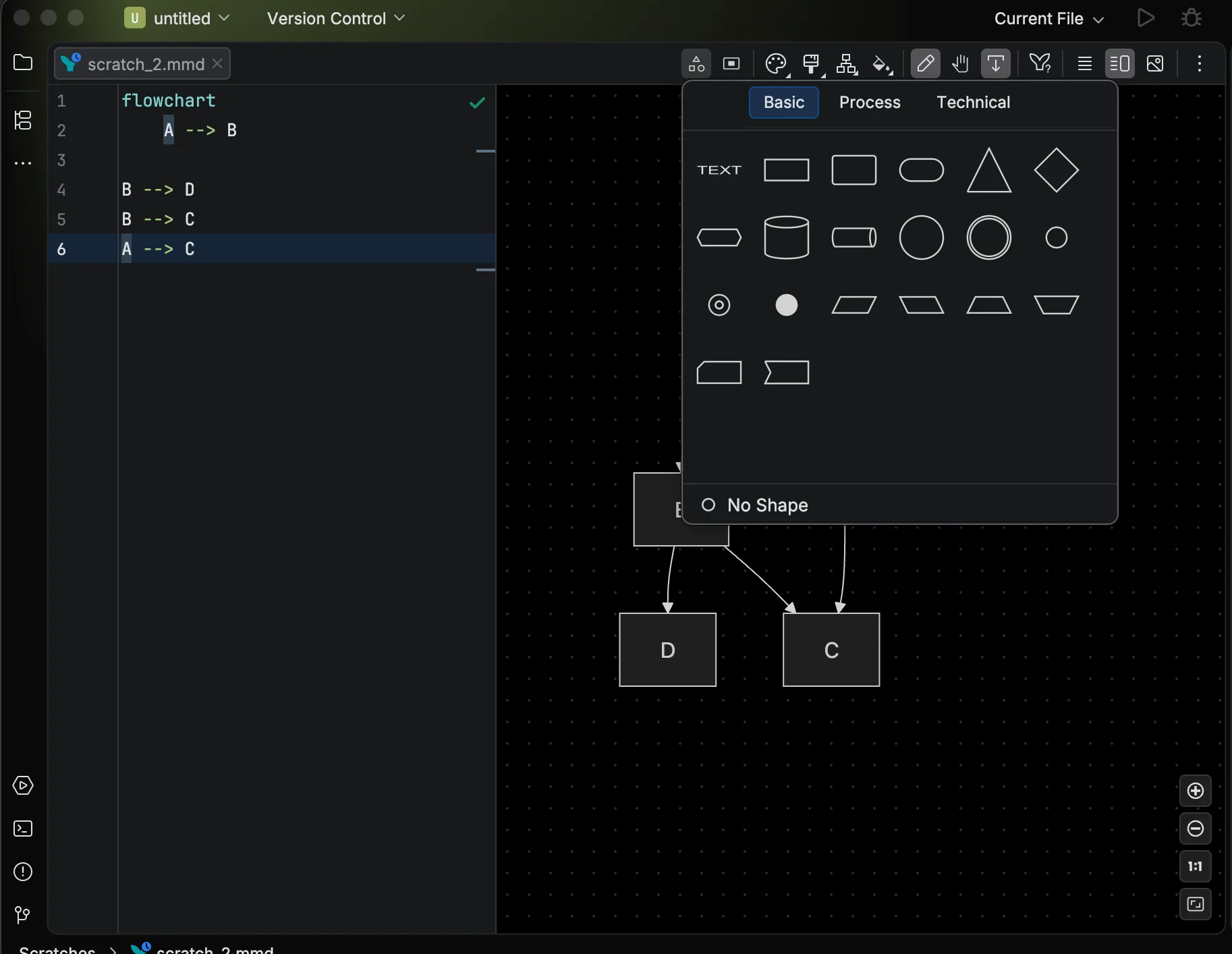Open the Project folder sidebar
This screenshot has height=954, width=1232.
[22, 62]
